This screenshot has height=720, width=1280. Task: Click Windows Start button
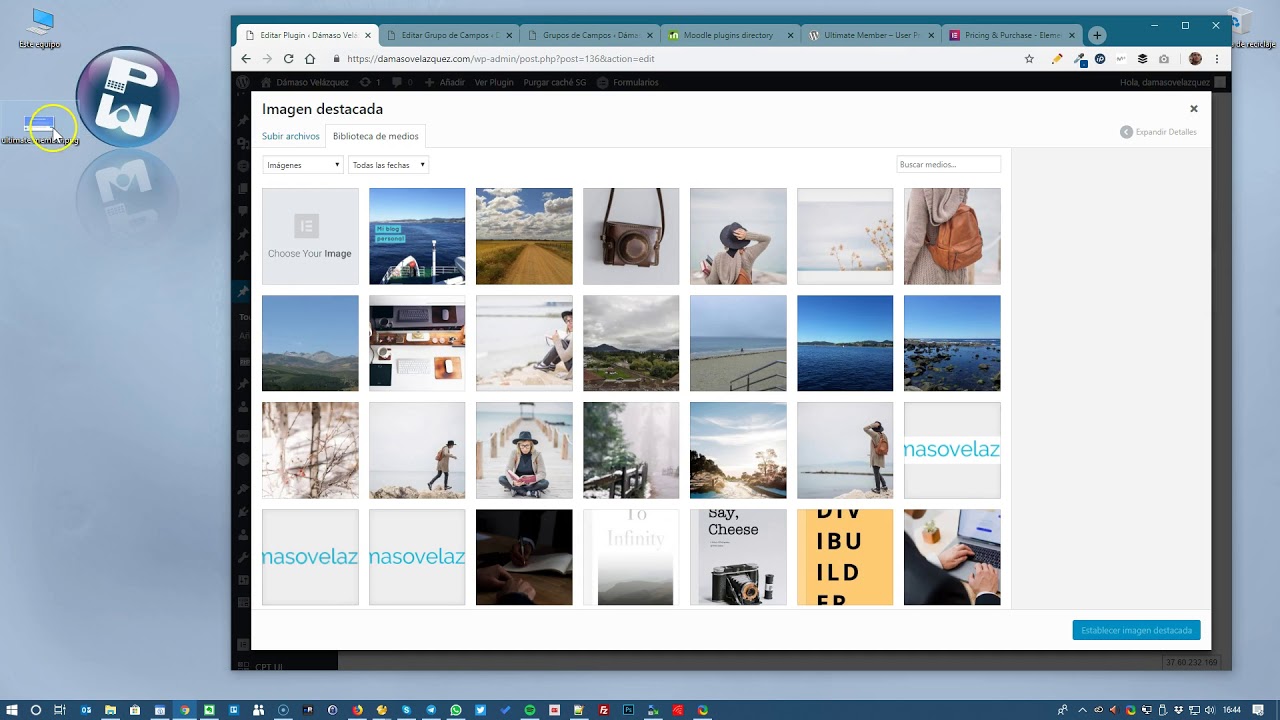pyautogui.click(x=11, y=710)
